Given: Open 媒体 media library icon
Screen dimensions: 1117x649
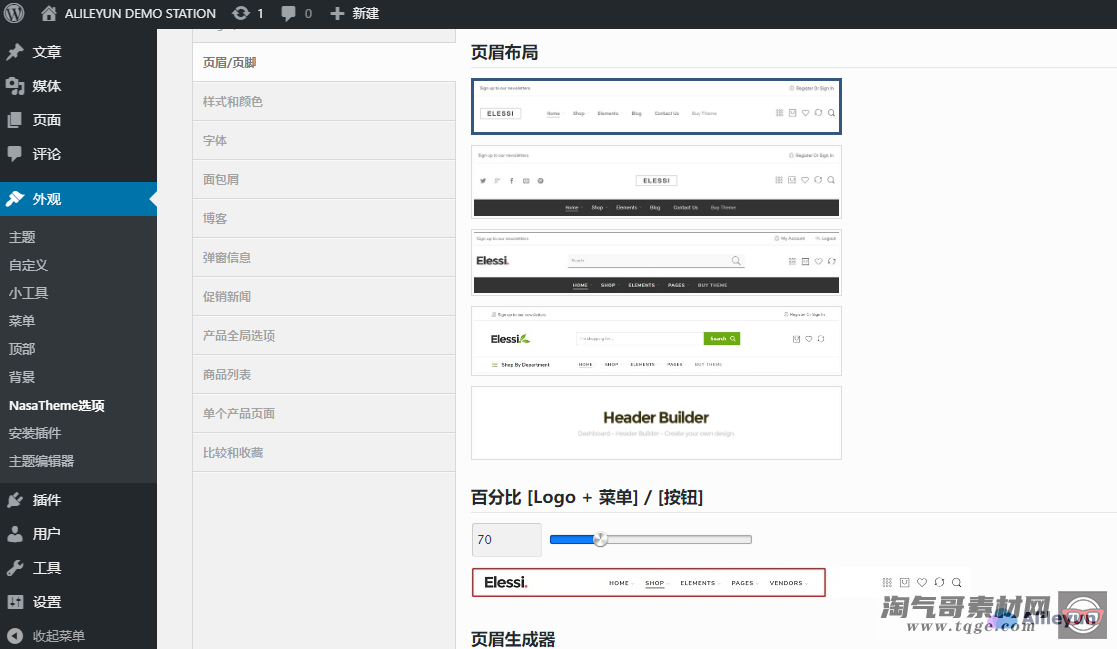Looking at the screenshot, I should point(15,86).
